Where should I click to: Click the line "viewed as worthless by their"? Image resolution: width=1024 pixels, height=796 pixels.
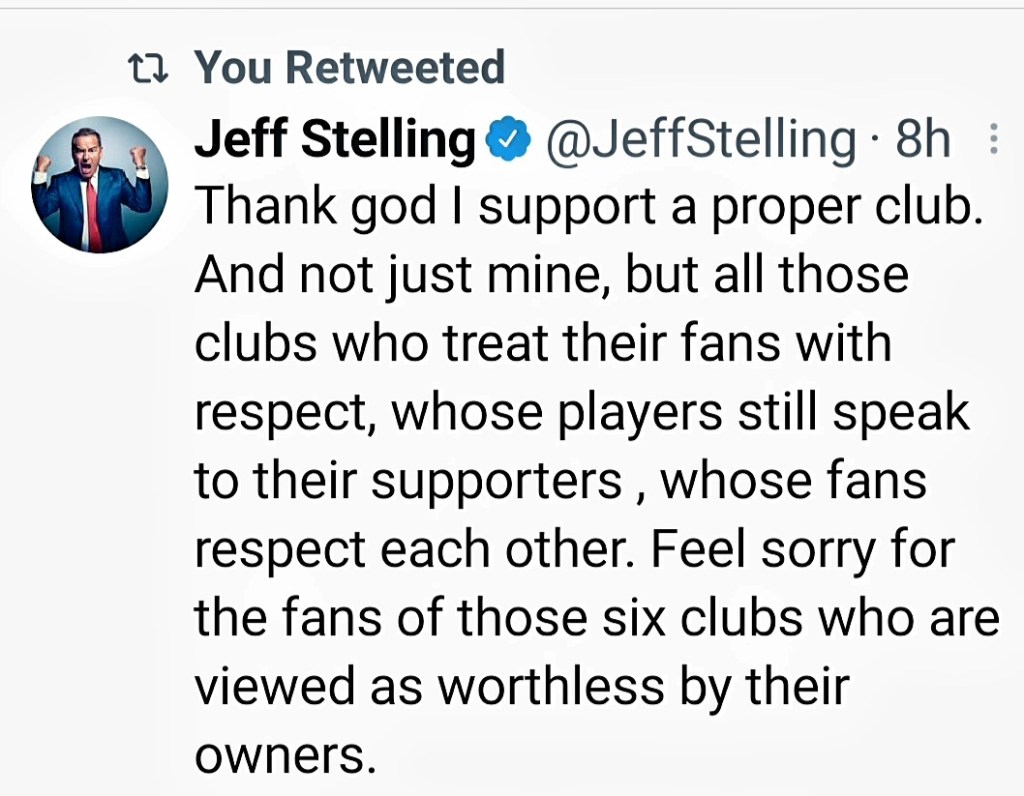(x=521, y=688)
